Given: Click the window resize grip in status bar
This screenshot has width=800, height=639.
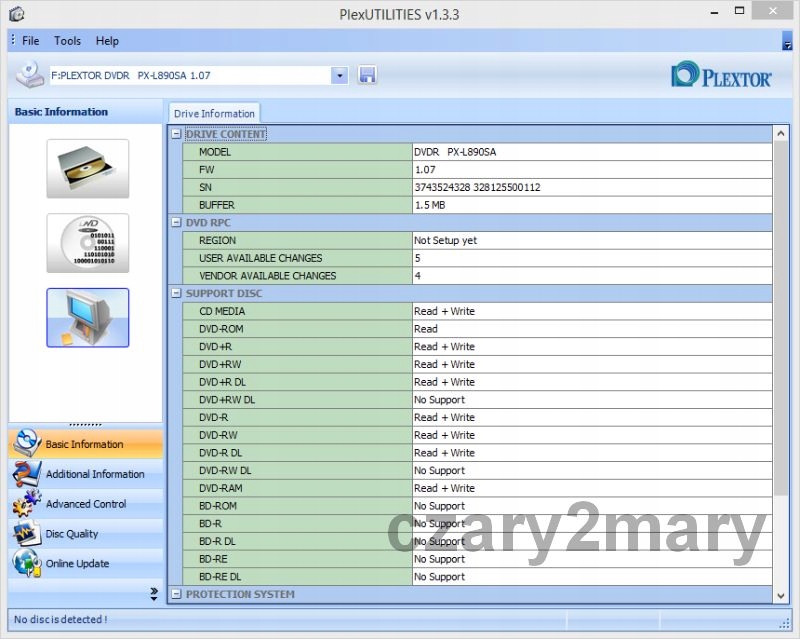Looking at the screenshot, I should (x=785, y=624).
